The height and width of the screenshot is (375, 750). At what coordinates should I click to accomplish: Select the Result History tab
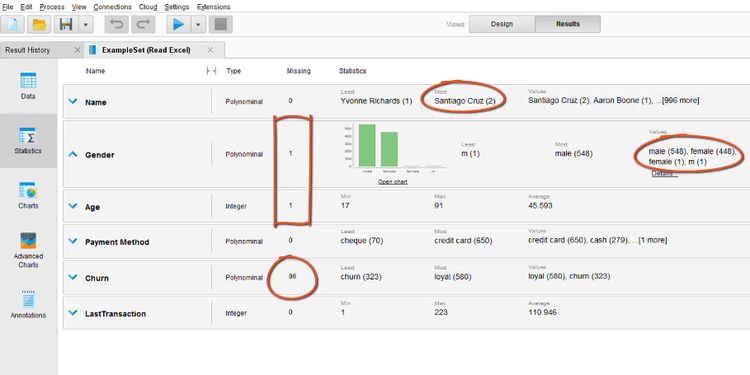[x=27, y=50]
